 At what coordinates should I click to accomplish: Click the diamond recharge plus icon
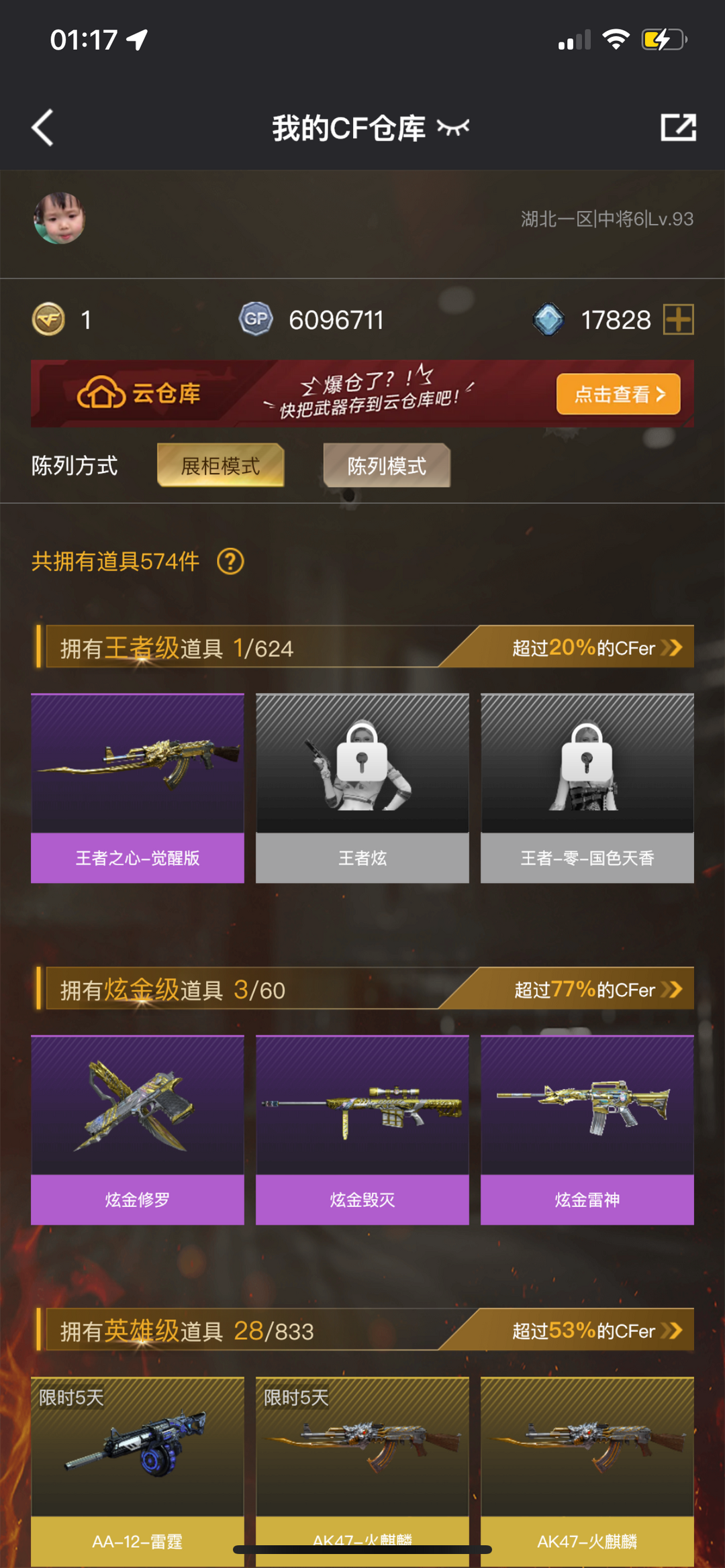point(678,319)
